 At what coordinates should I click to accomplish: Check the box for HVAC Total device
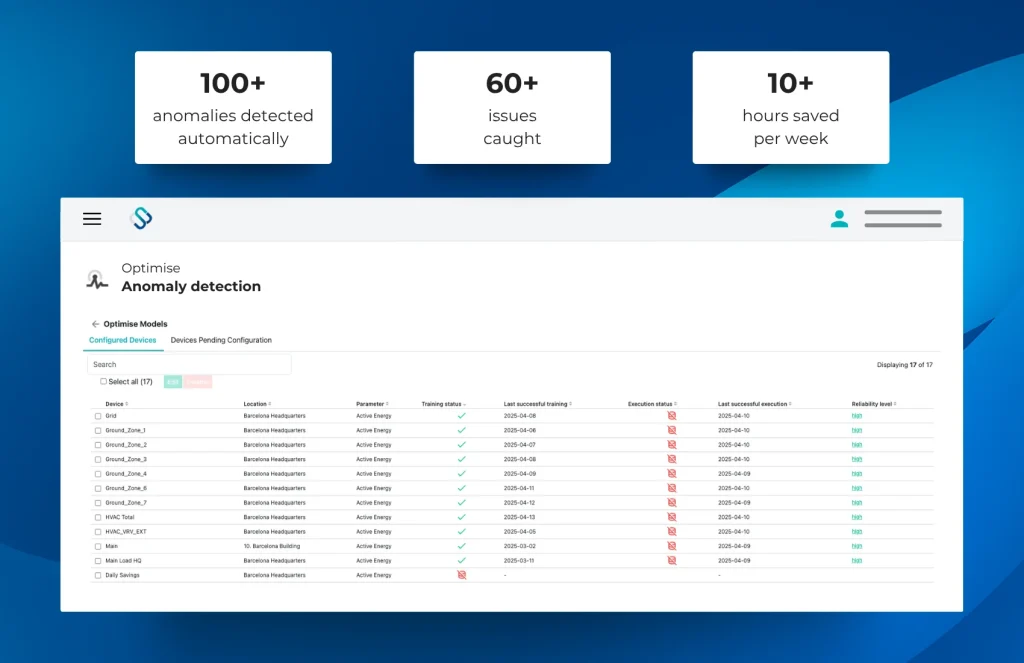tap(98, 517)
